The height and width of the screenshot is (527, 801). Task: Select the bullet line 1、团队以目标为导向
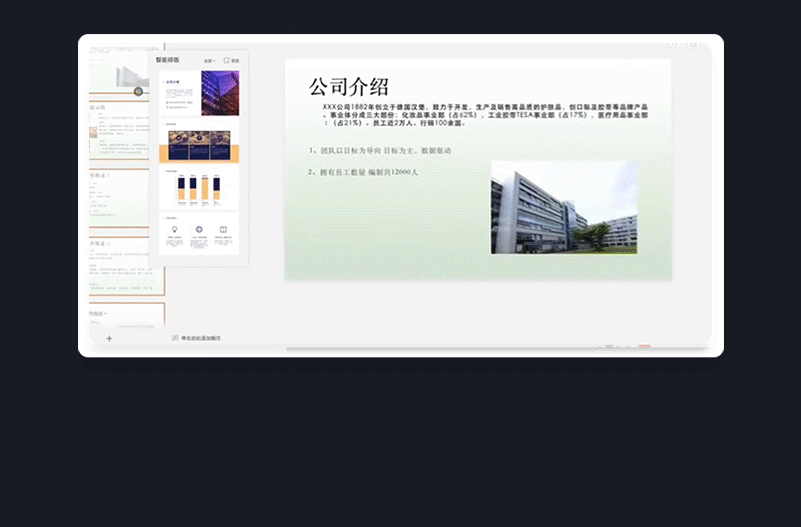(x=380, y=151)
